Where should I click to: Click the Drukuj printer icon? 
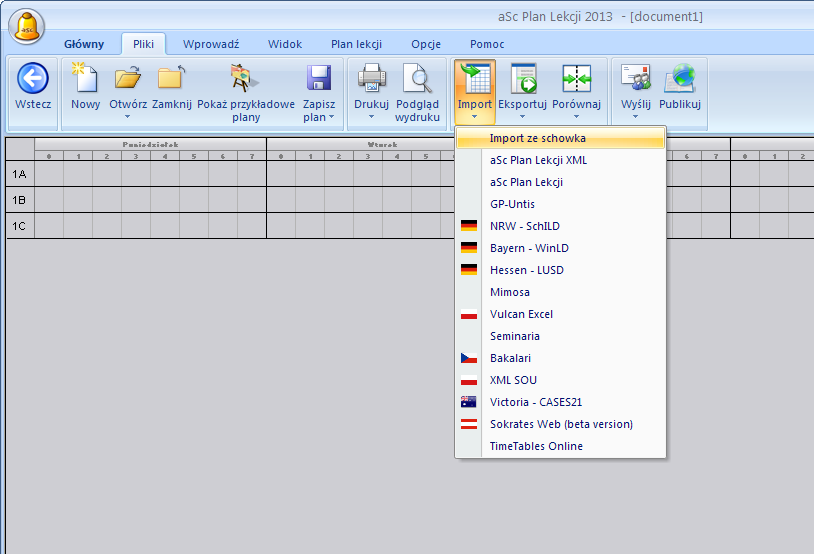(x=371, y=79)
